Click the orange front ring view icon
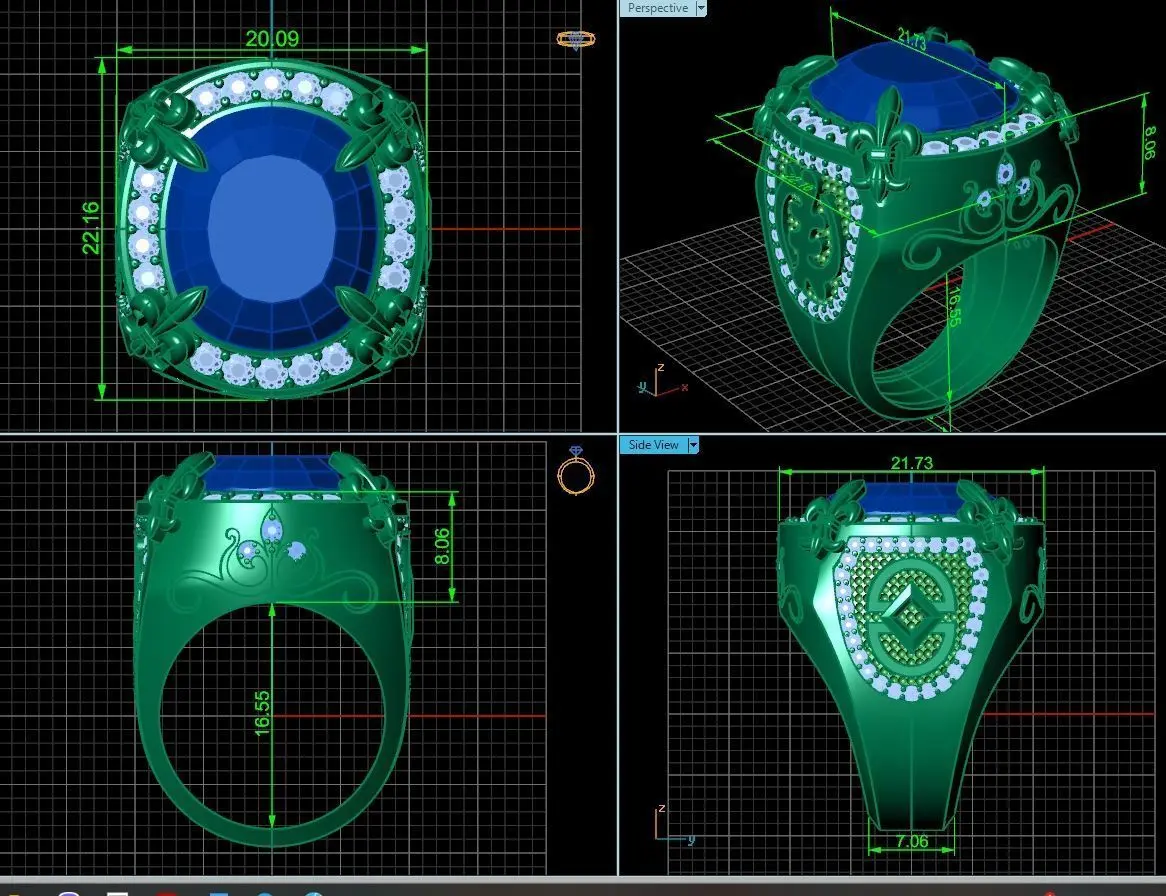 pyautogui.click(x=576, y=471)
